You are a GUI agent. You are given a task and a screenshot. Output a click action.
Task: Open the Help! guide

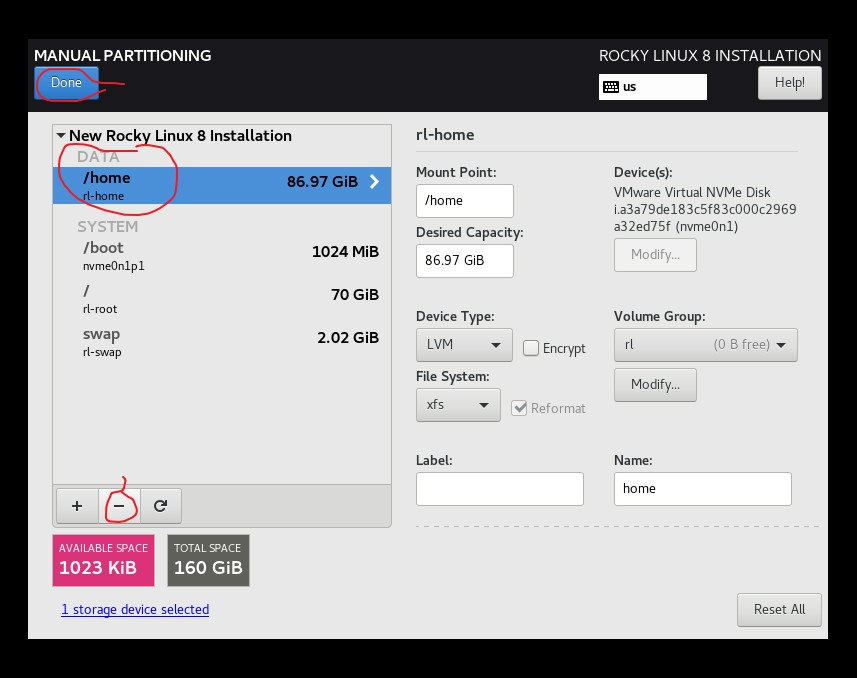789,83
